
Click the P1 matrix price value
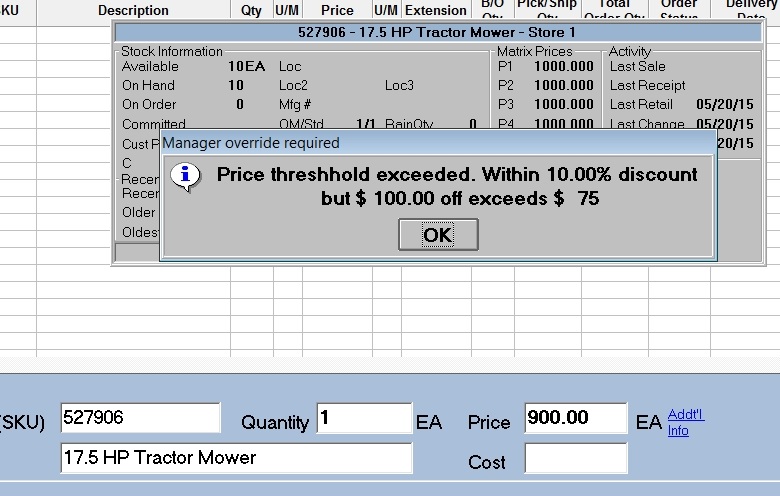coord(563,67)
